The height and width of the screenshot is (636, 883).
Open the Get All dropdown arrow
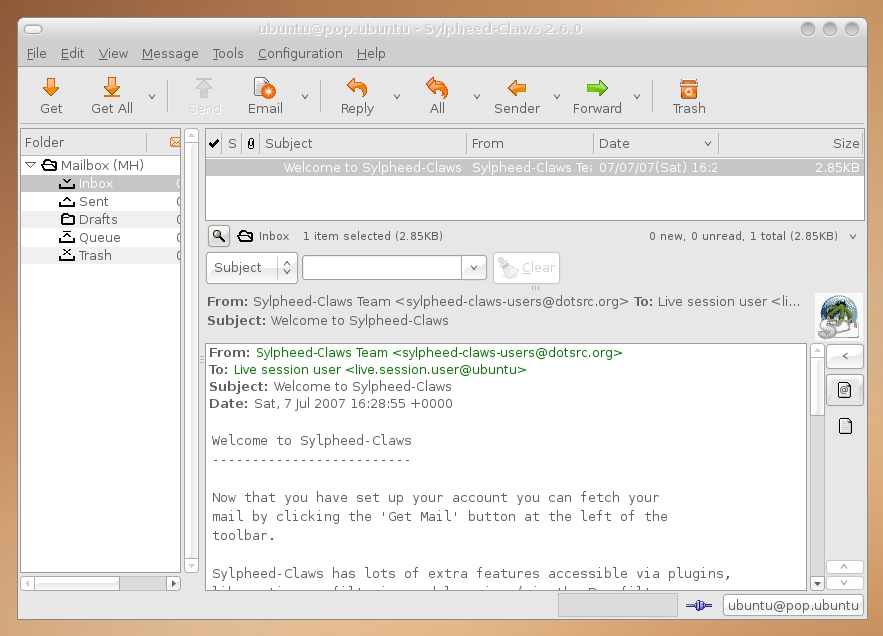[x=152, y=96]
